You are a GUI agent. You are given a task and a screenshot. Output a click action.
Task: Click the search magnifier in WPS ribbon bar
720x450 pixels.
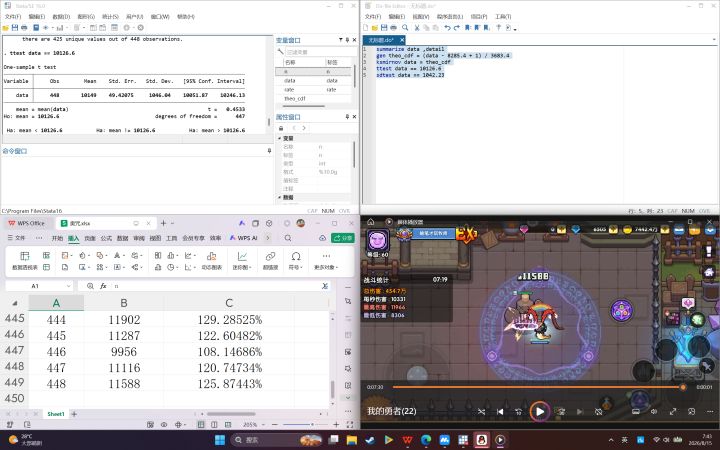coord(288,238)
